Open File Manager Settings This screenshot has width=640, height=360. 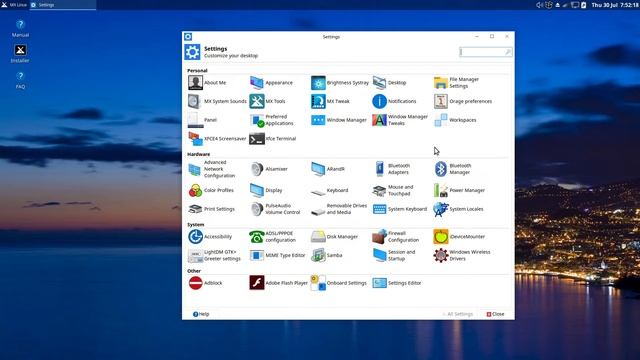tap(456, 83)
